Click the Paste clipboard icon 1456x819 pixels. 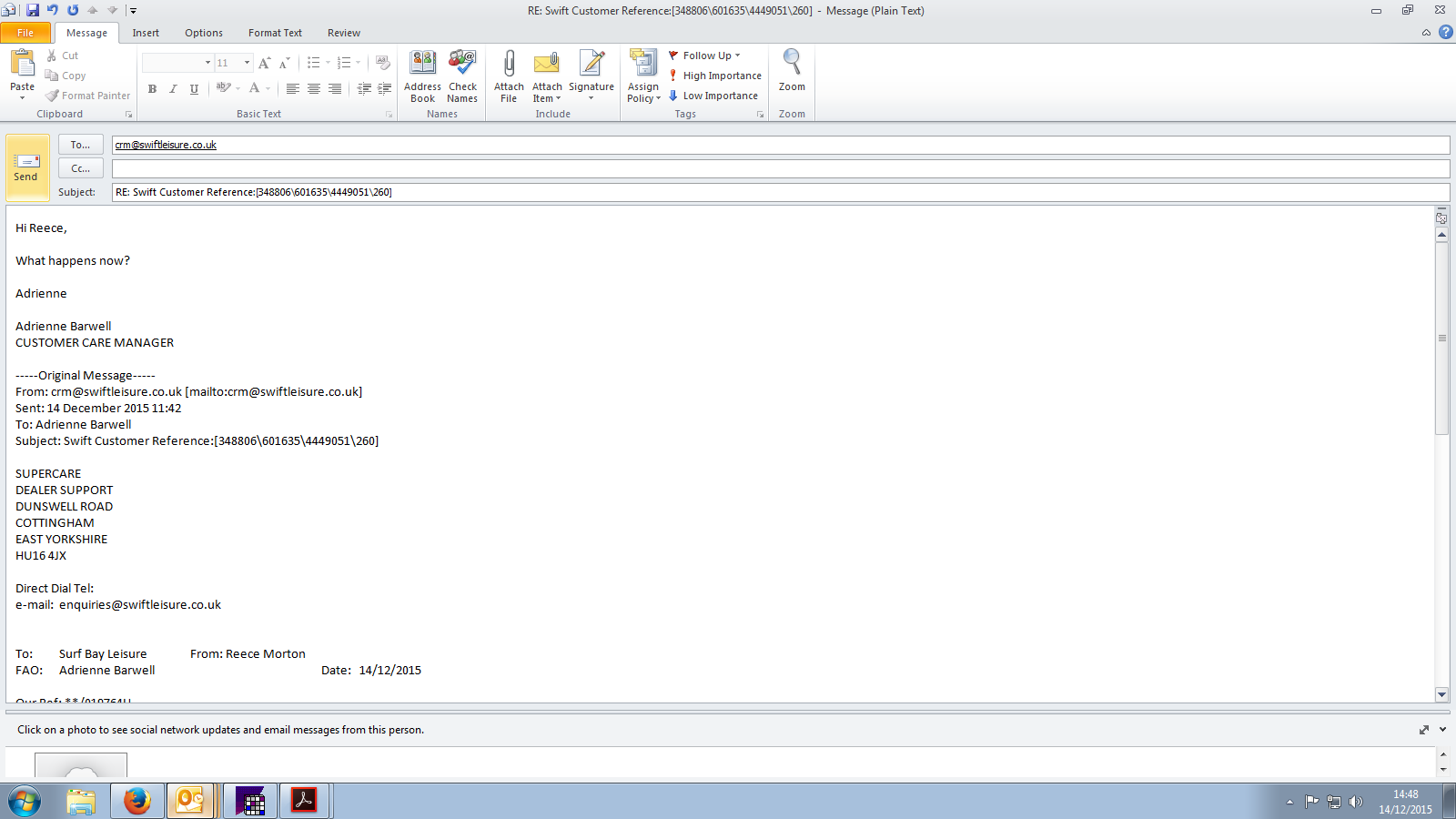tap(22, 63)
